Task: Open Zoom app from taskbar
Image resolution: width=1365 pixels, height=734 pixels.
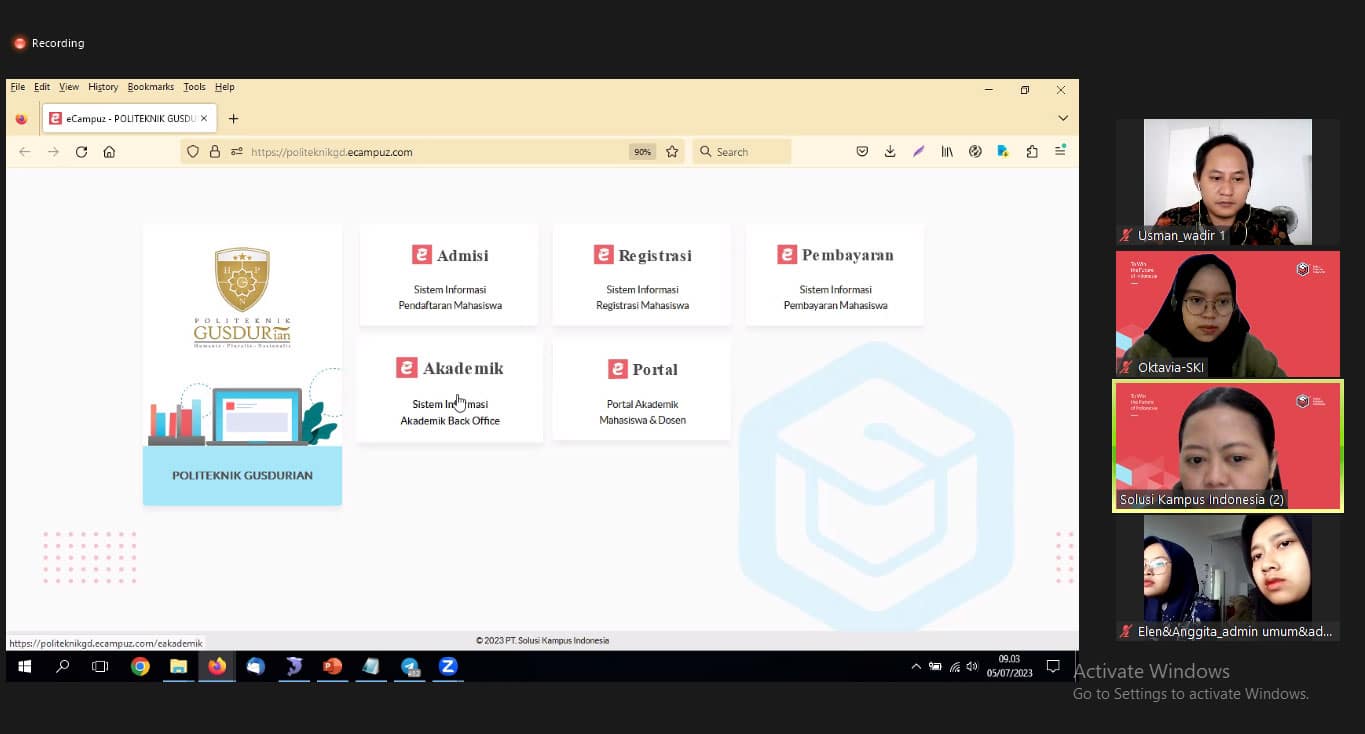Action: click(448, 667)
